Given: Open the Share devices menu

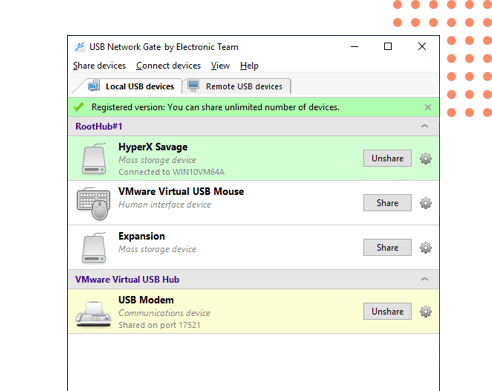Looking at the screenshot, I should (99, 66).
